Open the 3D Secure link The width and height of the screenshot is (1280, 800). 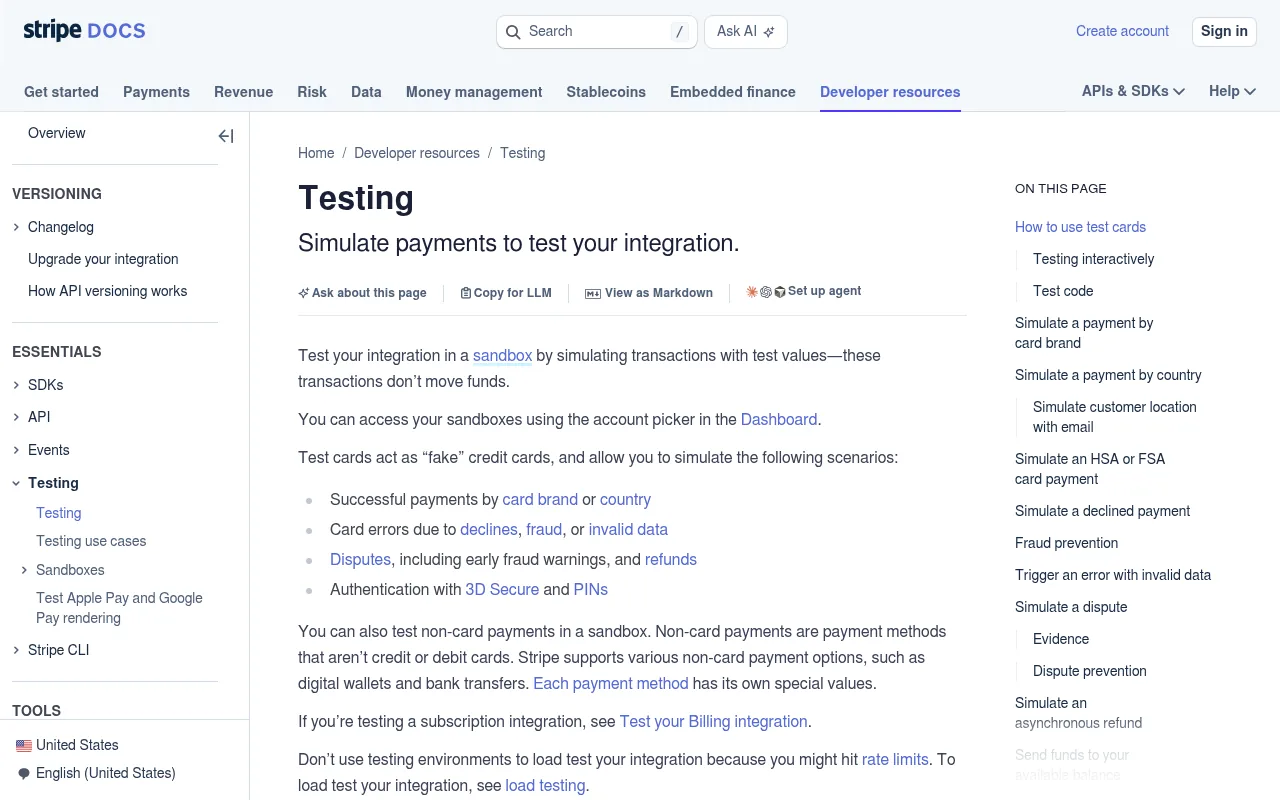click(x=502, y=589)
